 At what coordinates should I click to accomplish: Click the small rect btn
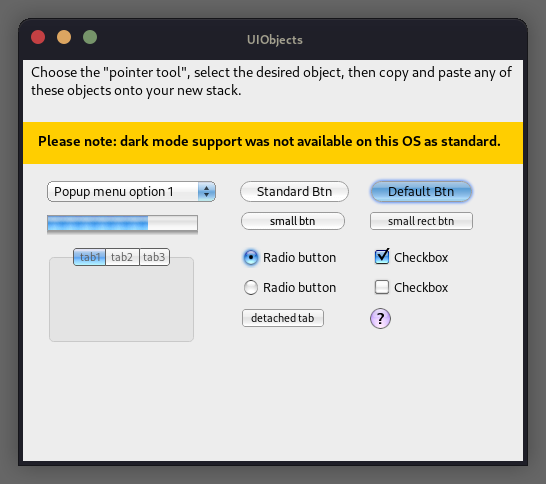point(421,221)
